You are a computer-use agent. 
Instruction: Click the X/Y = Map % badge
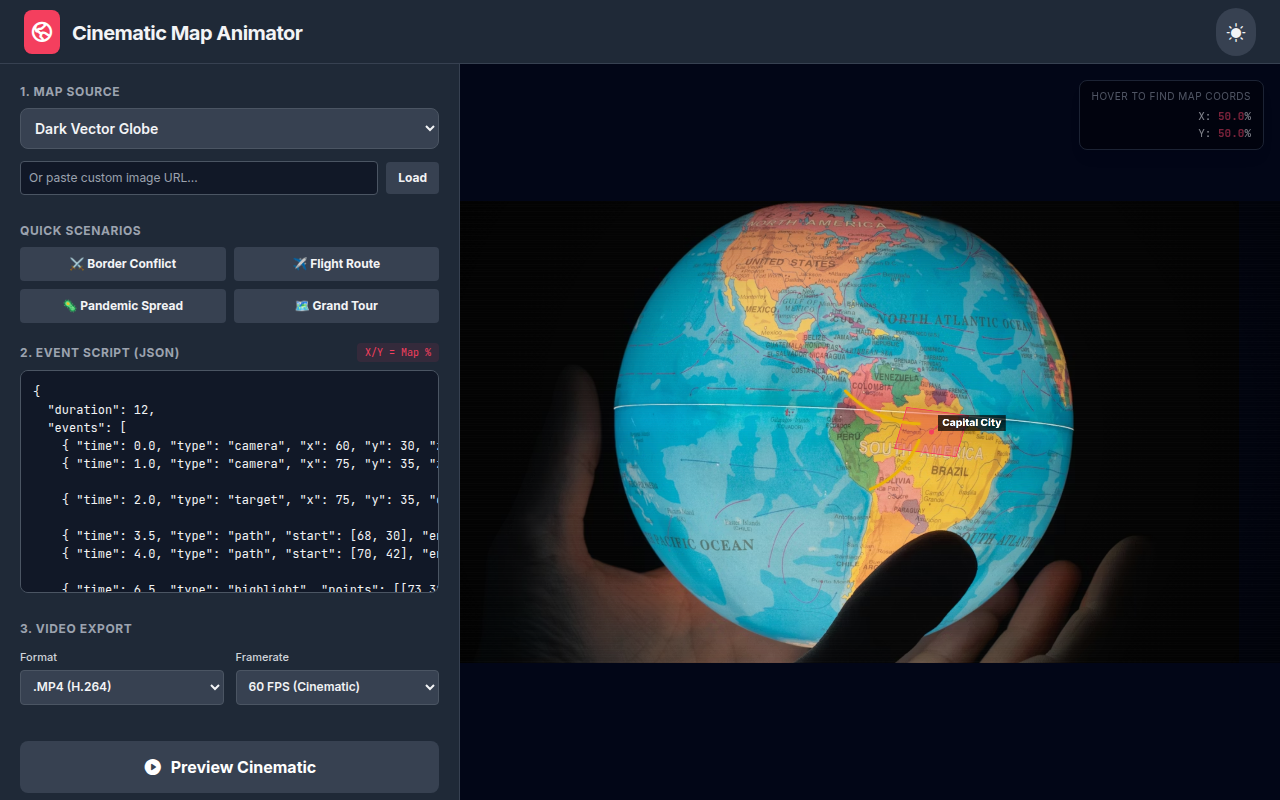pos(397,352)
